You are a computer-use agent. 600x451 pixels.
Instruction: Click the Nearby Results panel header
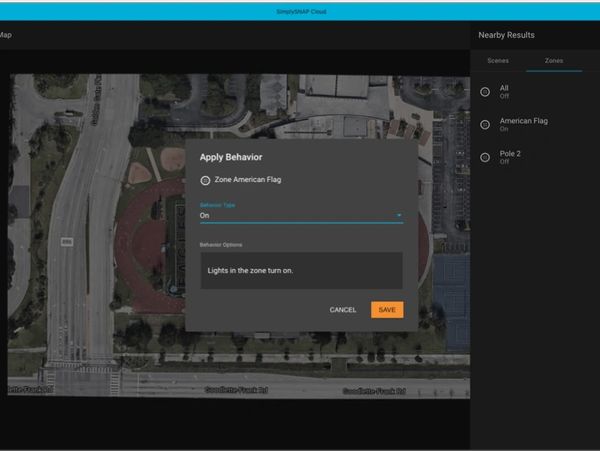pyautogui.click(x=505, y=35)
